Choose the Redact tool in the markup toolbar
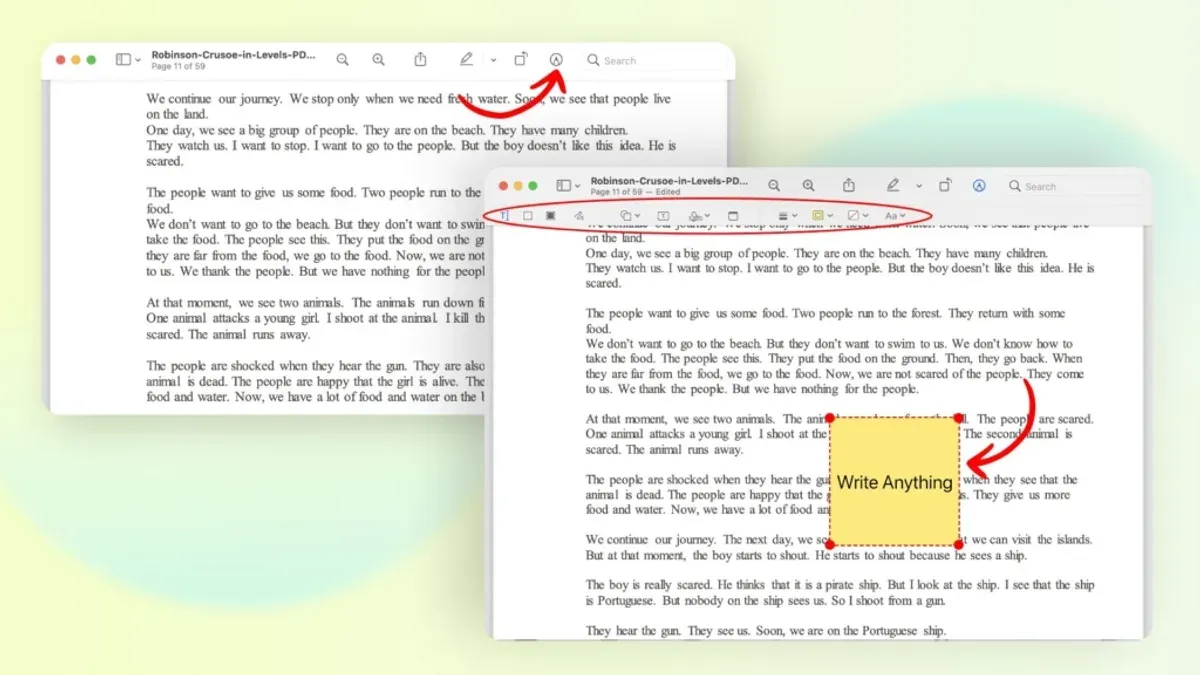This screenshot has width=1200, height=675. (x=551, y=215)
